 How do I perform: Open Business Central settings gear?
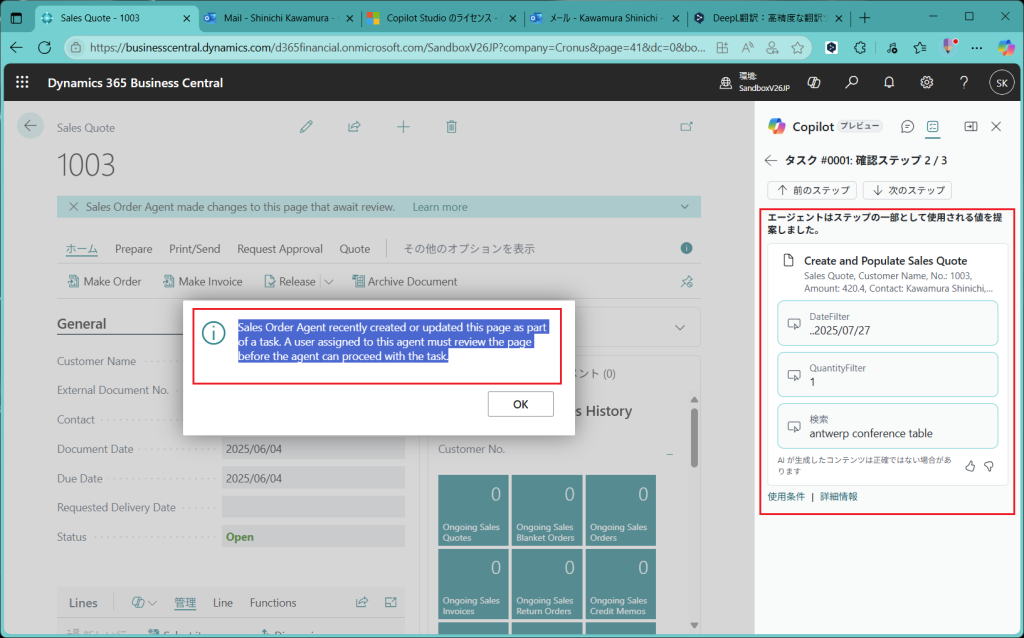click(927, 82)
